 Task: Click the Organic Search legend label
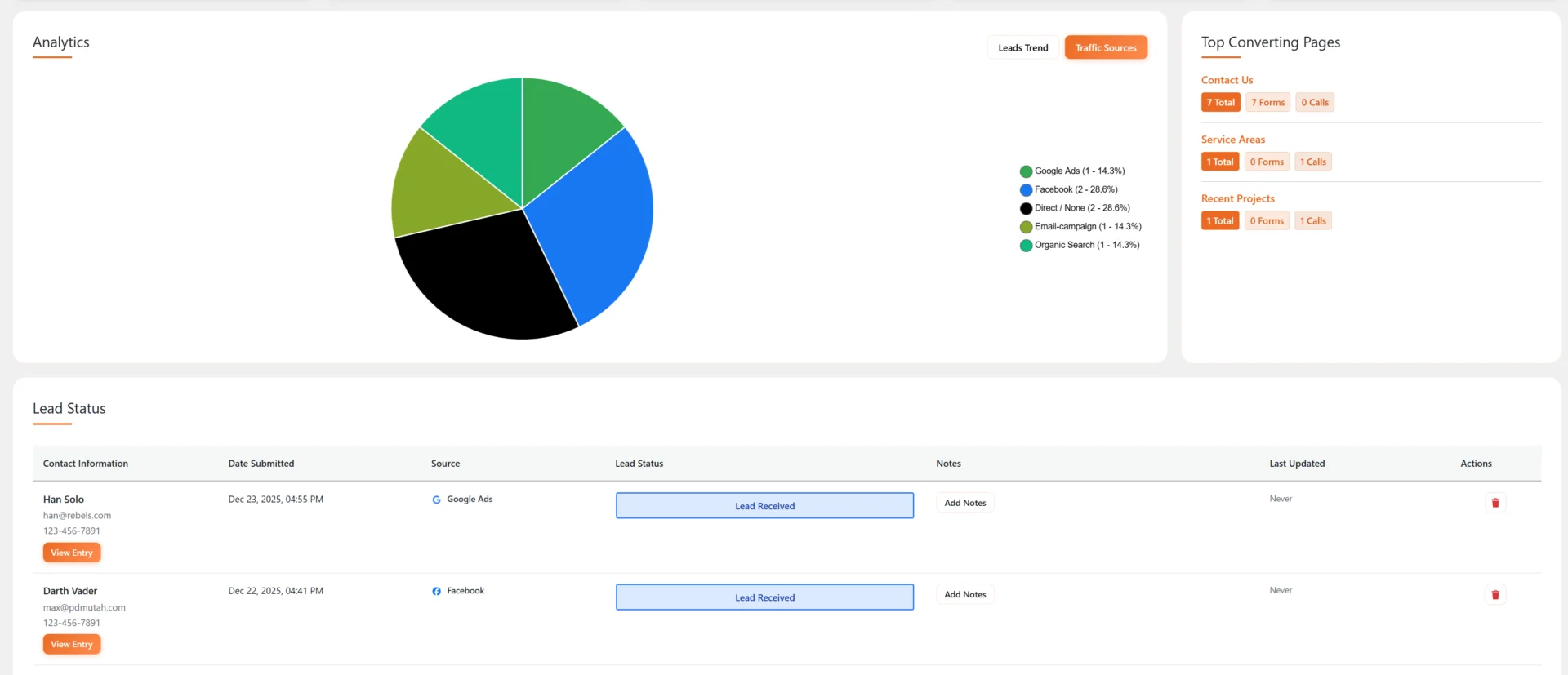tap(1087, 245)
